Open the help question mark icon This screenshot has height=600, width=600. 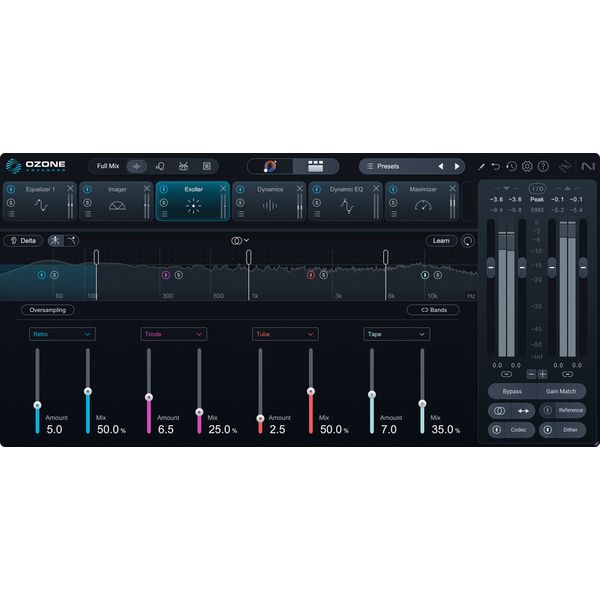pos(543,166)
